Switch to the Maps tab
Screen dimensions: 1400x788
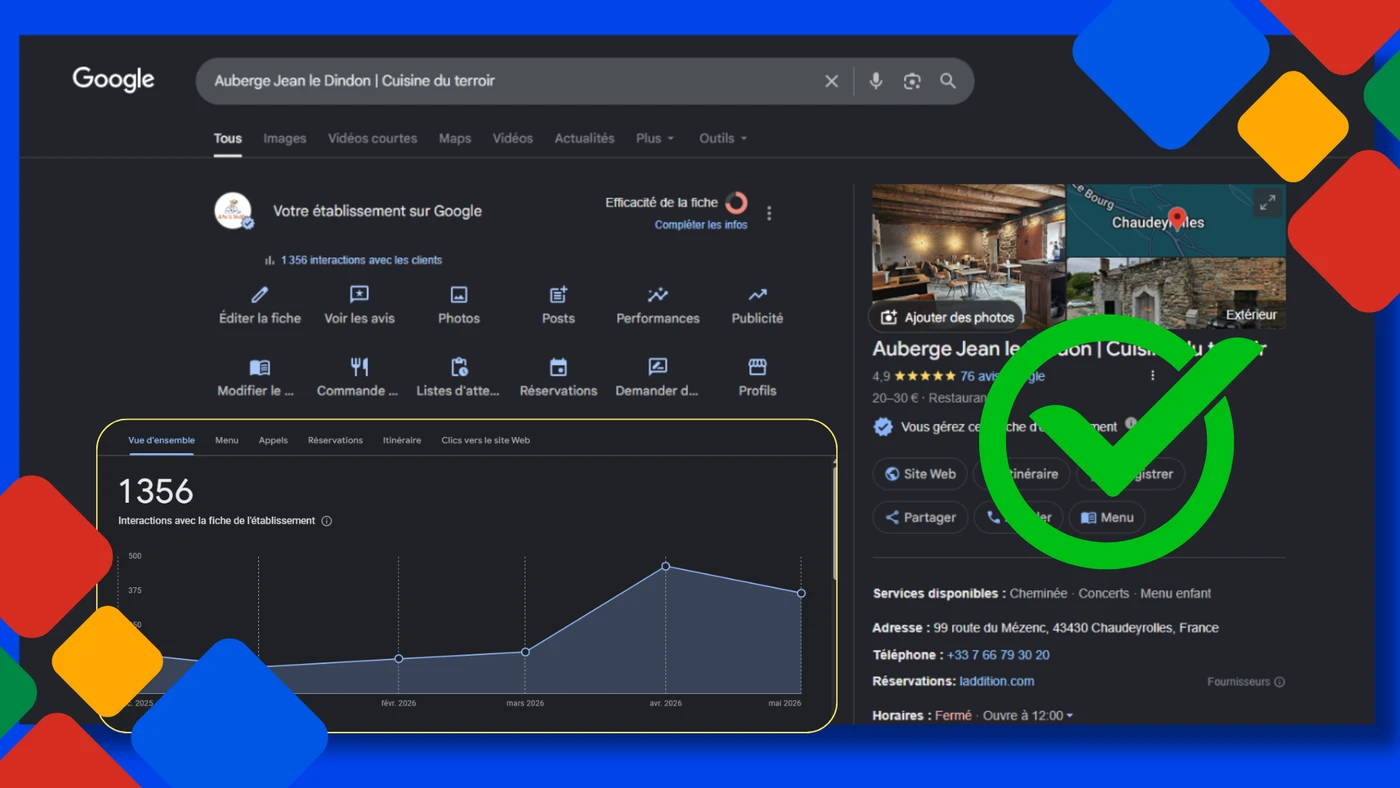(x=455, y=138)
